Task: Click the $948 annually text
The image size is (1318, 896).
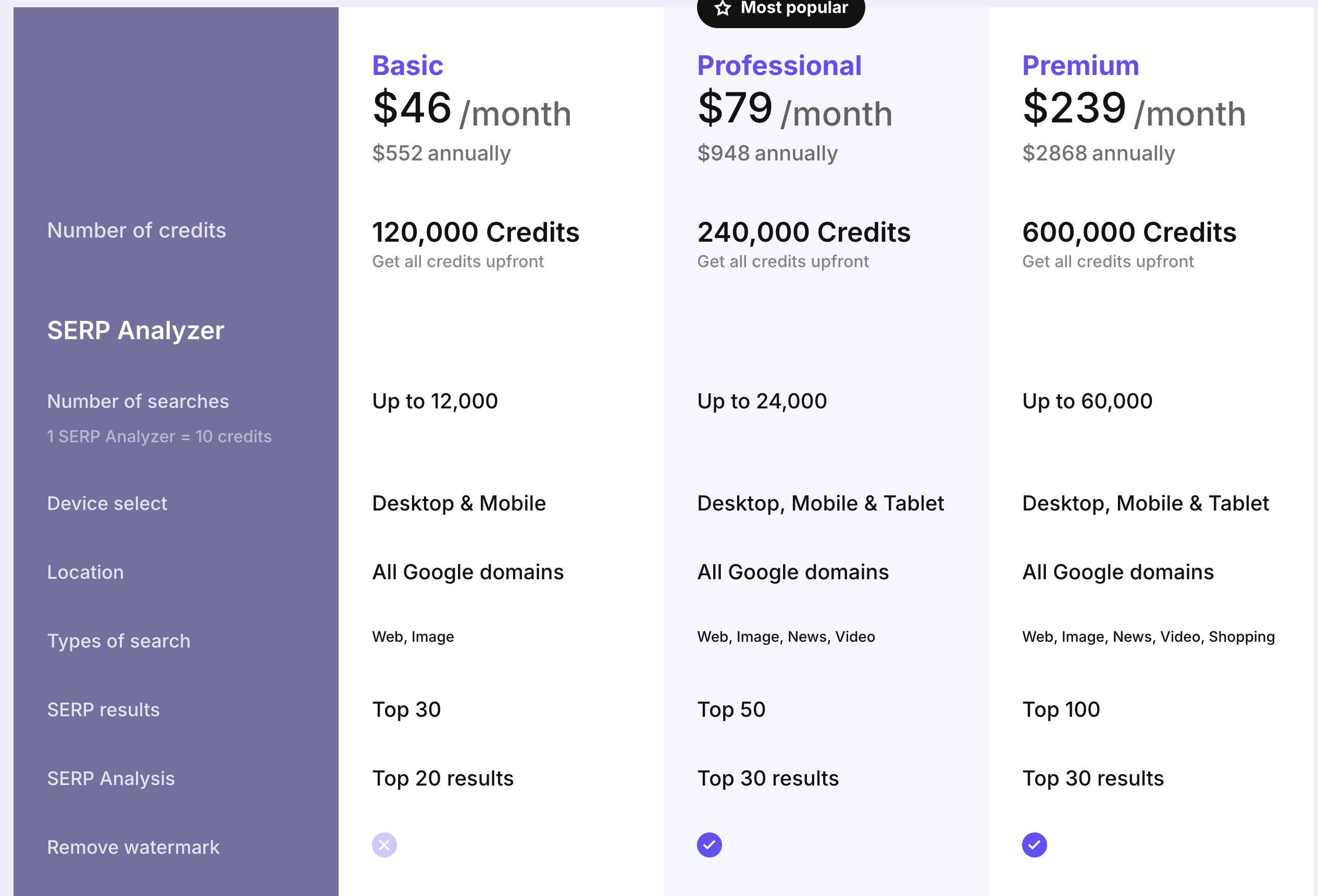Action: point(767,153)
